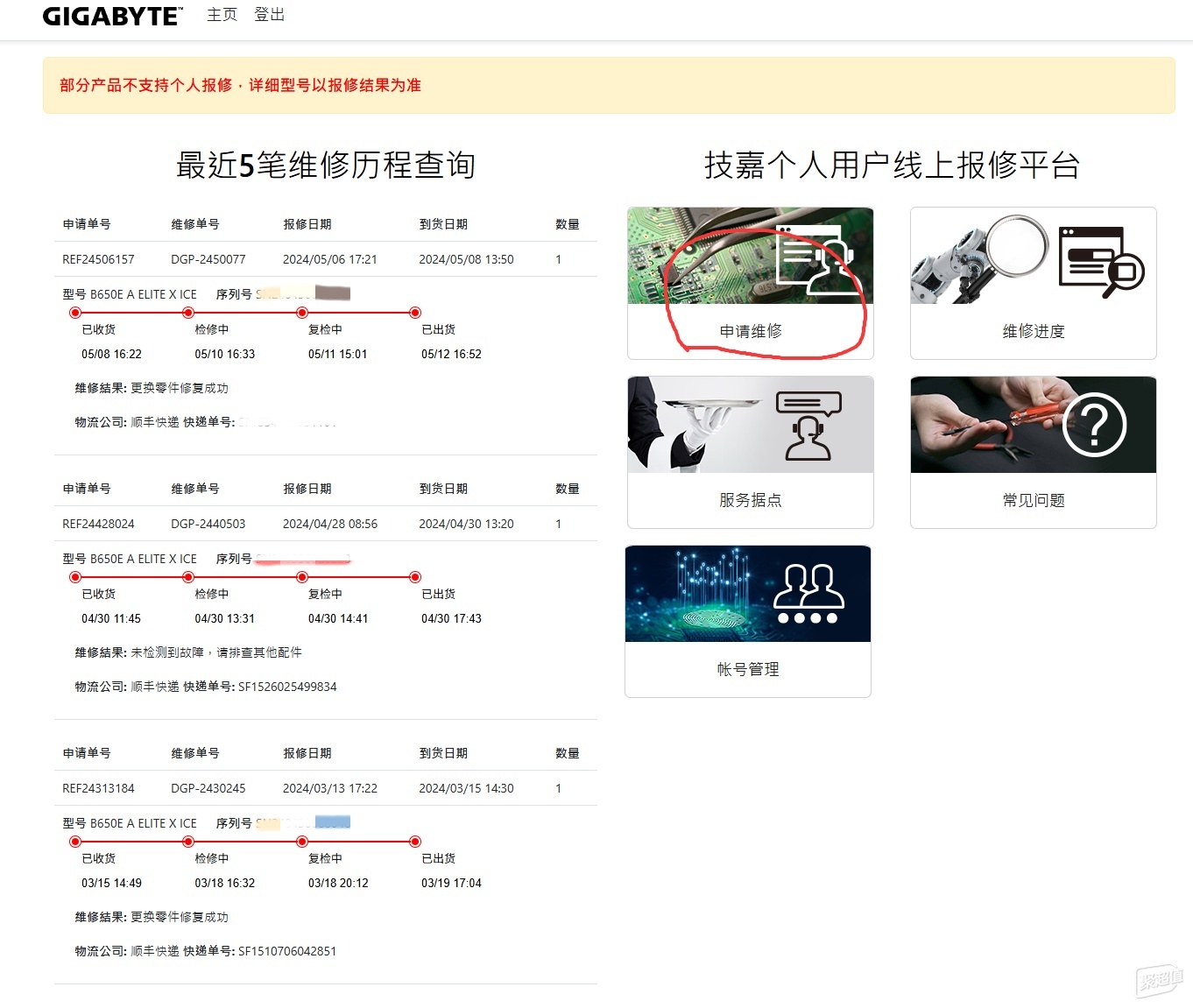Click the result 未检测到故障，请排查其他配件
1193x1008 pixels.
pyautogui.click(x=216, y=652)
